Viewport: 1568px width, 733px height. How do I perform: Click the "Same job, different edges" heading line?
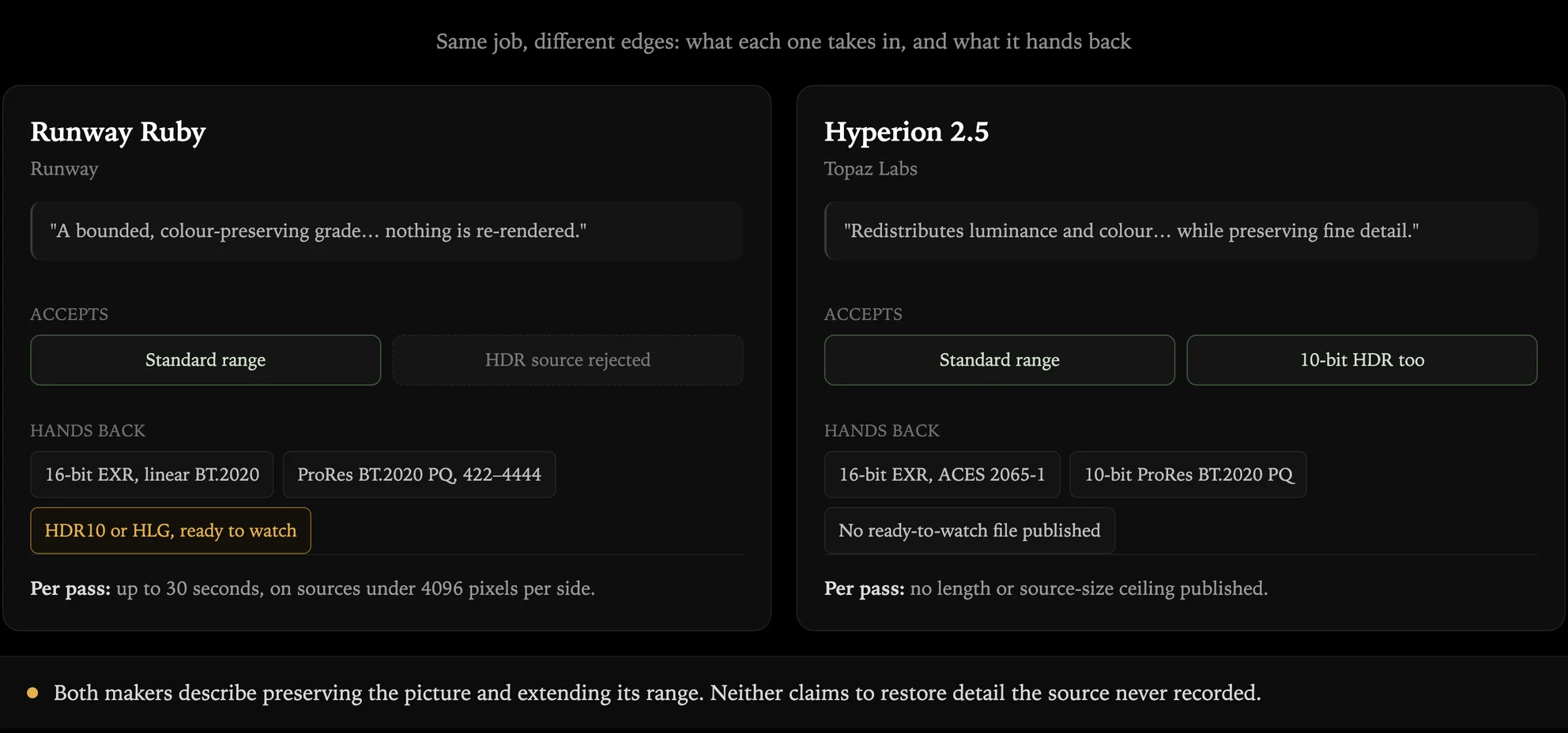point(783,41)
